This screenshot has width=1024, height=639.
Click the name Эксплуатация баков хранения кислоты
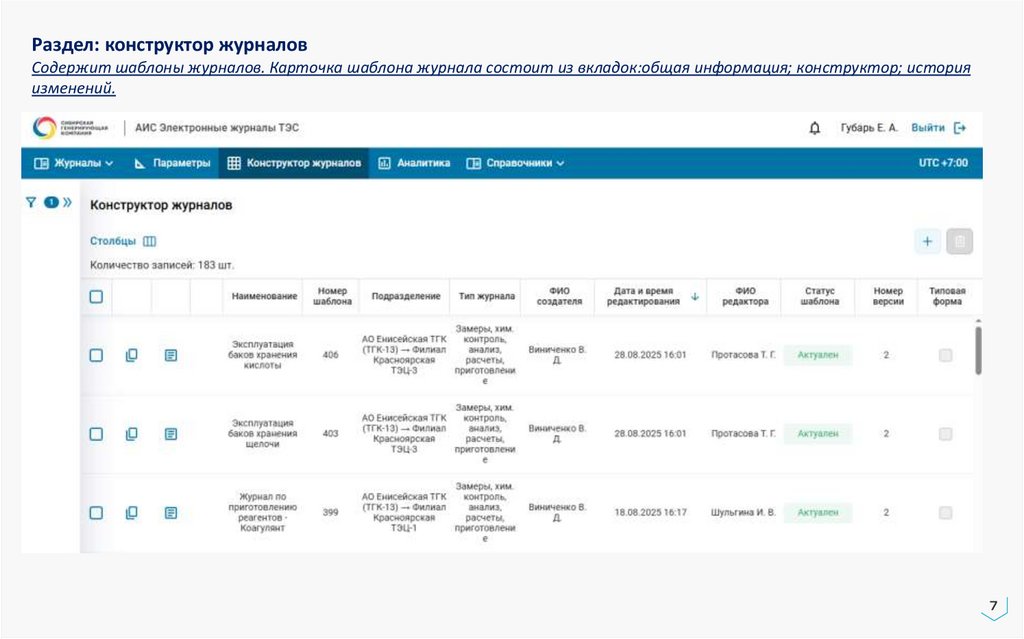[x=263, y=355]
